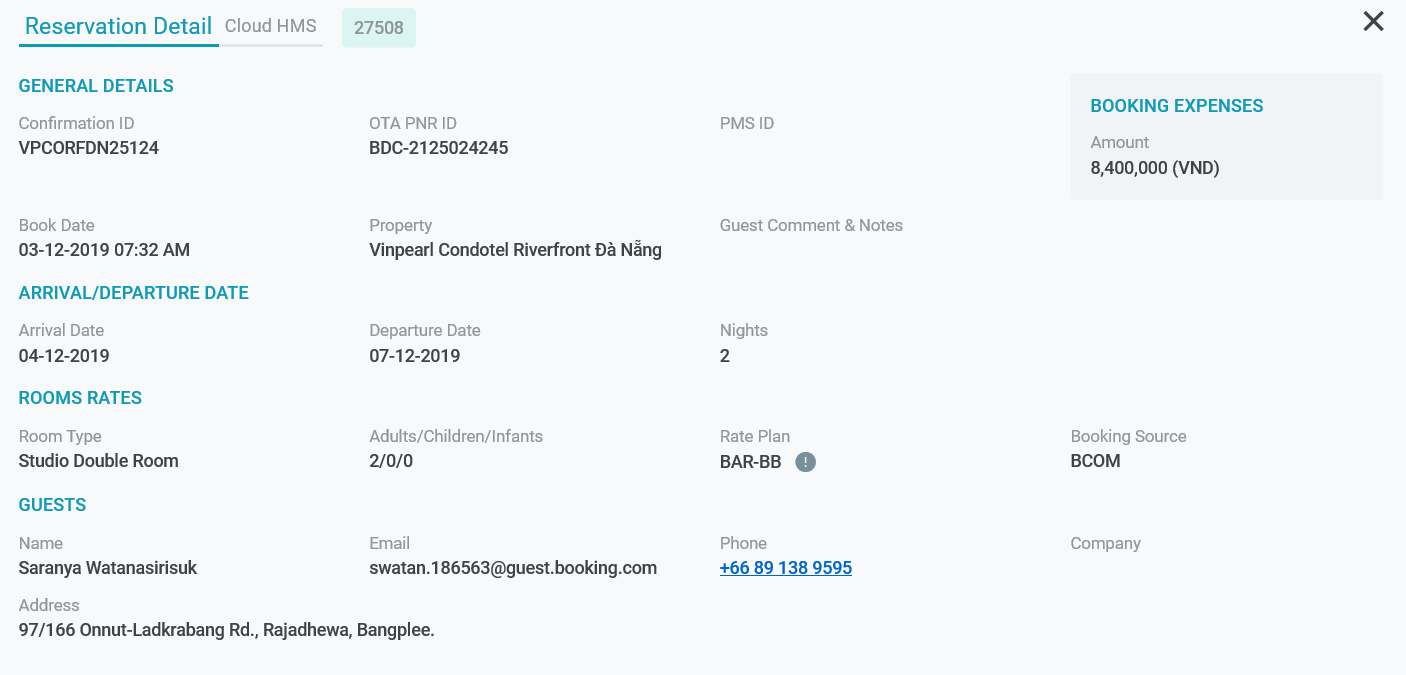Click the BCOM booking source value

tap(1095, 461)
